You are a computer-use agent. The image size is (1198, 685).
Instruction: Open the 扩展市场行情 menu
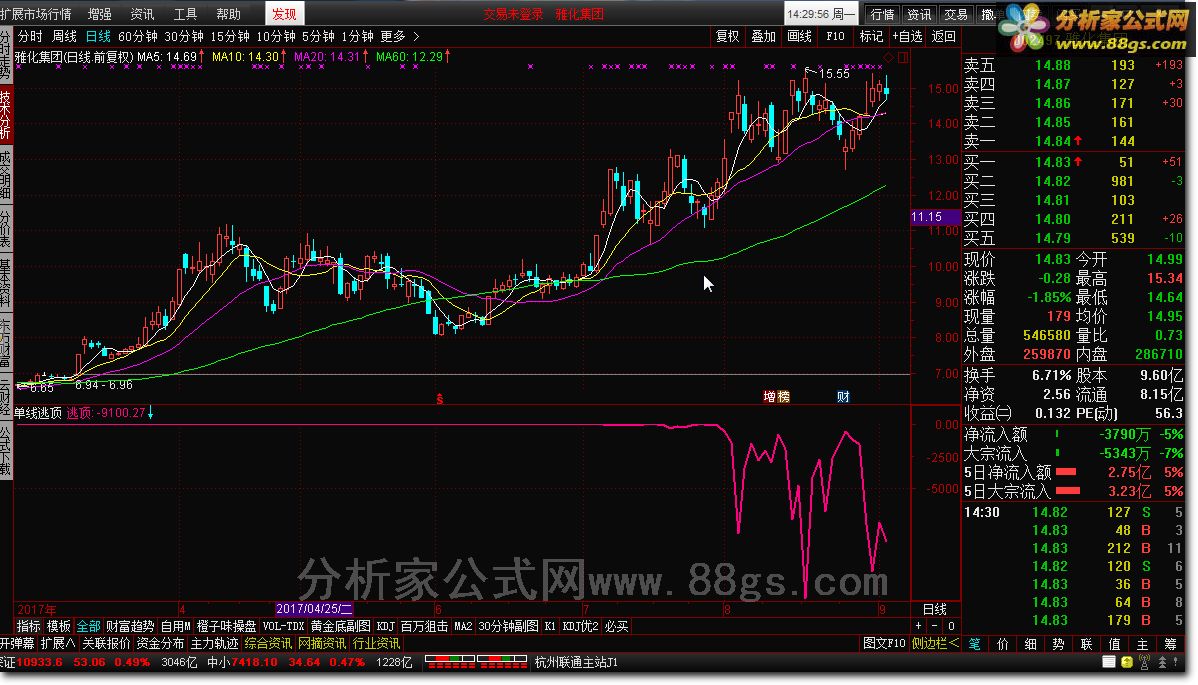(36, 14)
